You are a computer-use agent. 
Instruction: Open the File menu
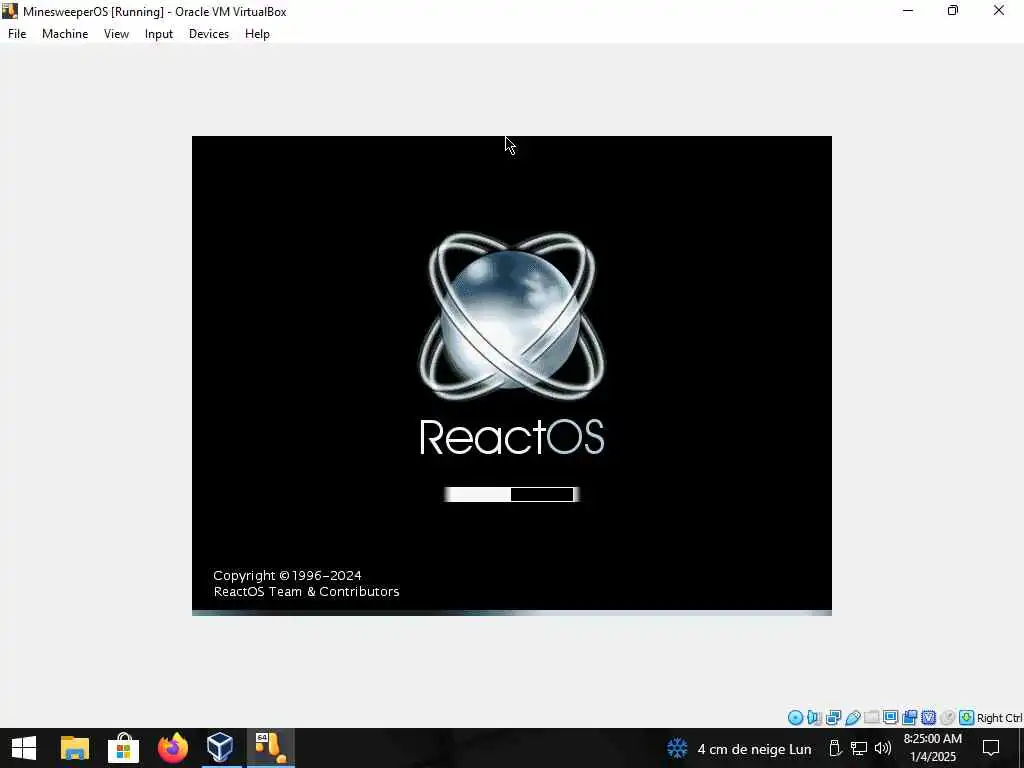click(17, 34)
